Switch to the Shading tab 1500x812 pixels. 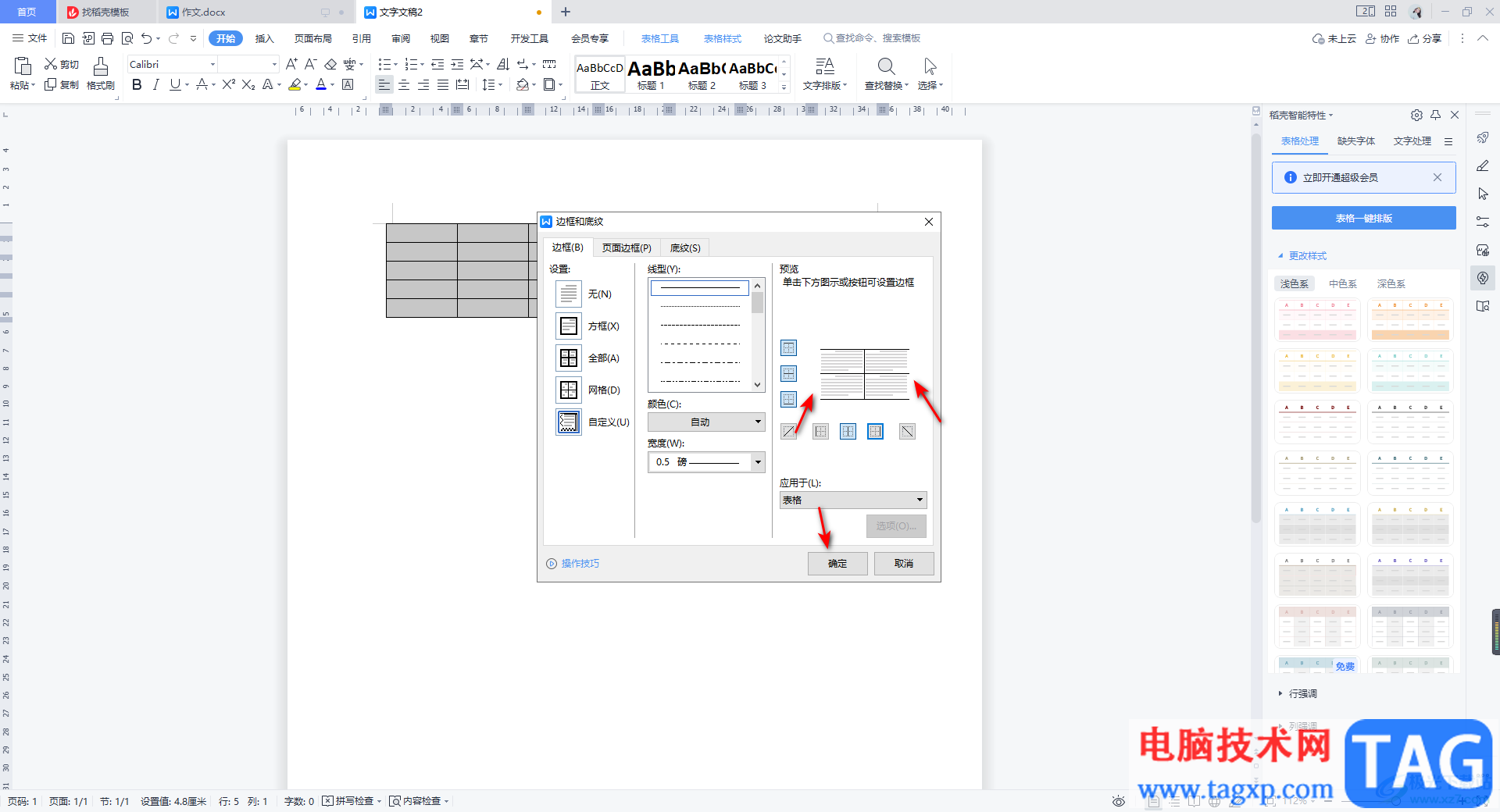click(685, 248)
